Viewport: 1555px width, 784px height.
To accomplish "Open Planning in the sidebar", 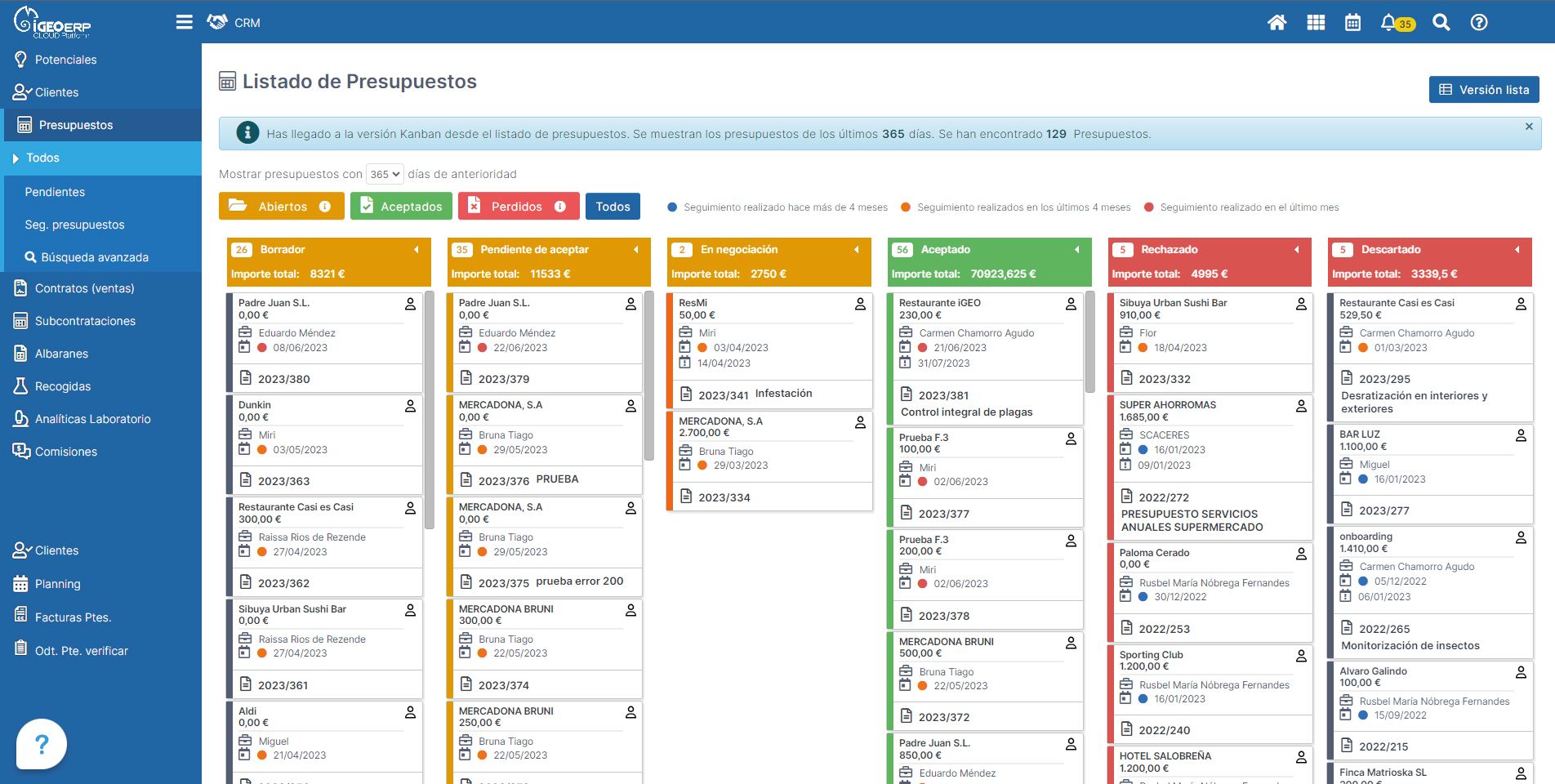I will [101, 584].
